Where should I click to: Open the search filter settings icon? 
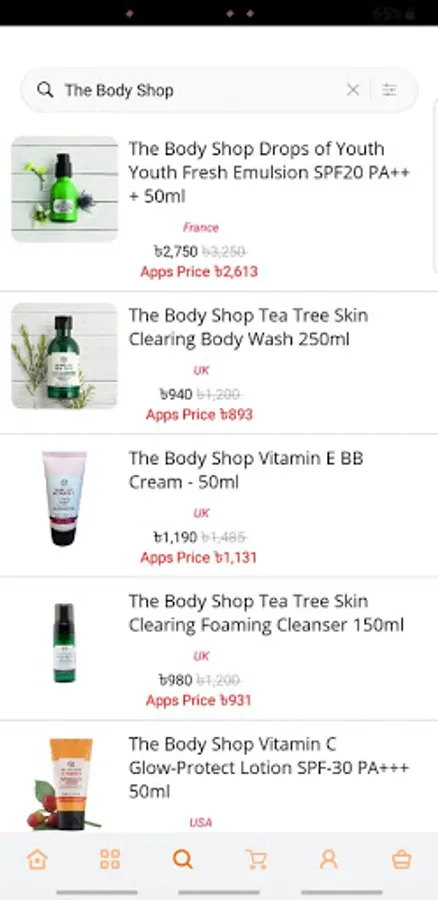click(389, 90)
